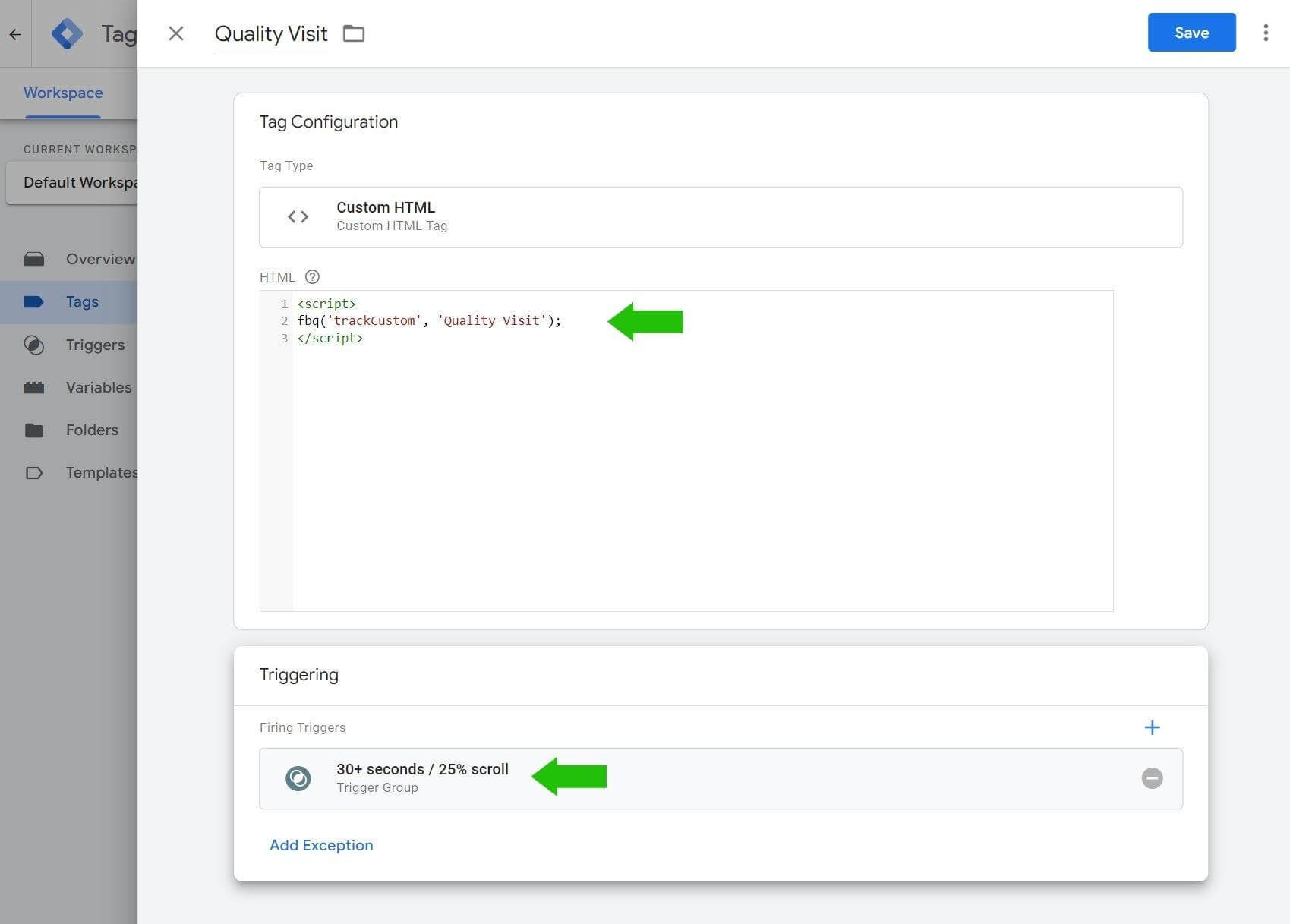The height and width of the screenshot is (924, 1290).
Task: Click the Trigger Group icon
Action: coord(298,778)
